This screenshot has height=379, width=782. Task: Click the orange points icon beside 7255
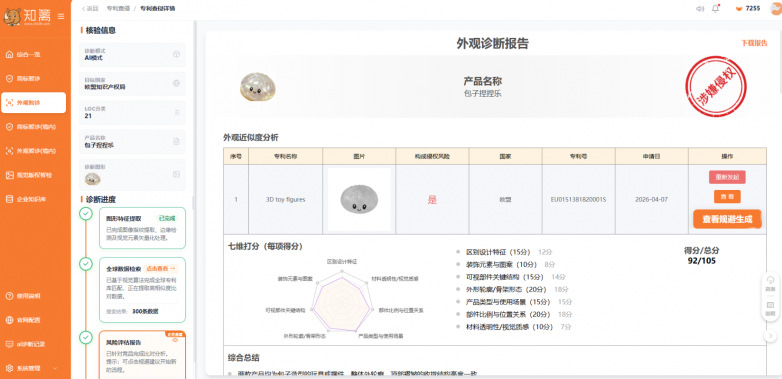tap(738, 8)
